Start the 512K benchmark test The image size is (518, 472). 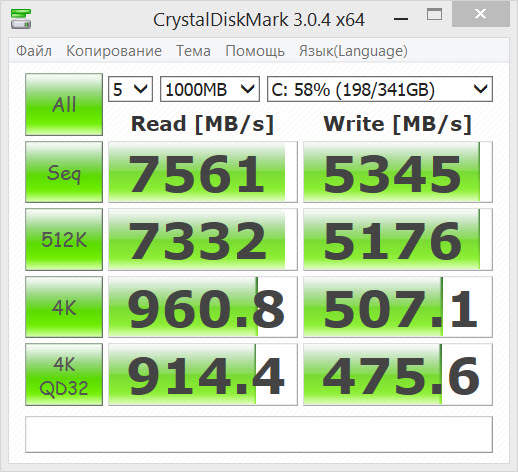coord(64,239)
